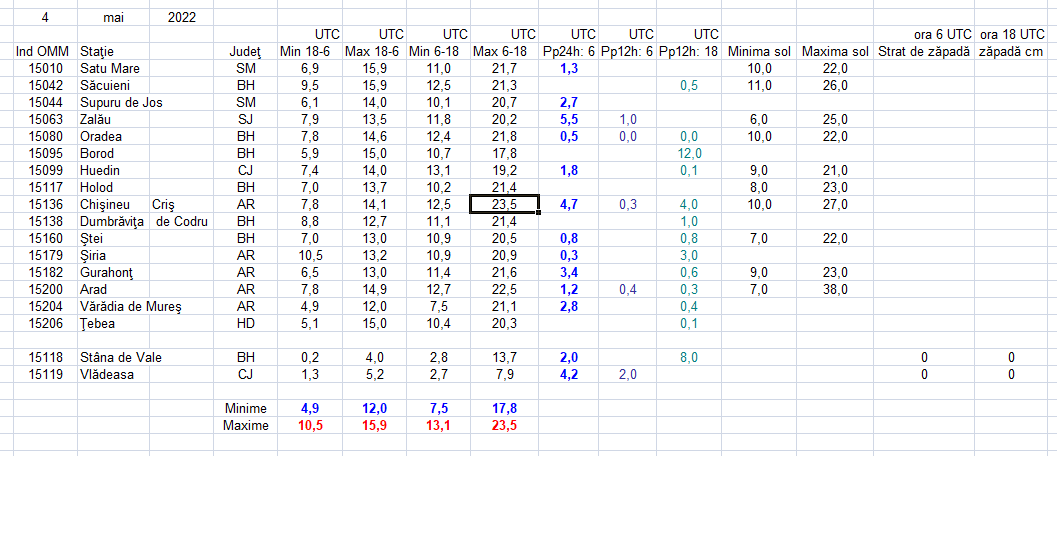
Task: Select the 'Pp12h: 18' header cell
Action: (x=689, y=51)
